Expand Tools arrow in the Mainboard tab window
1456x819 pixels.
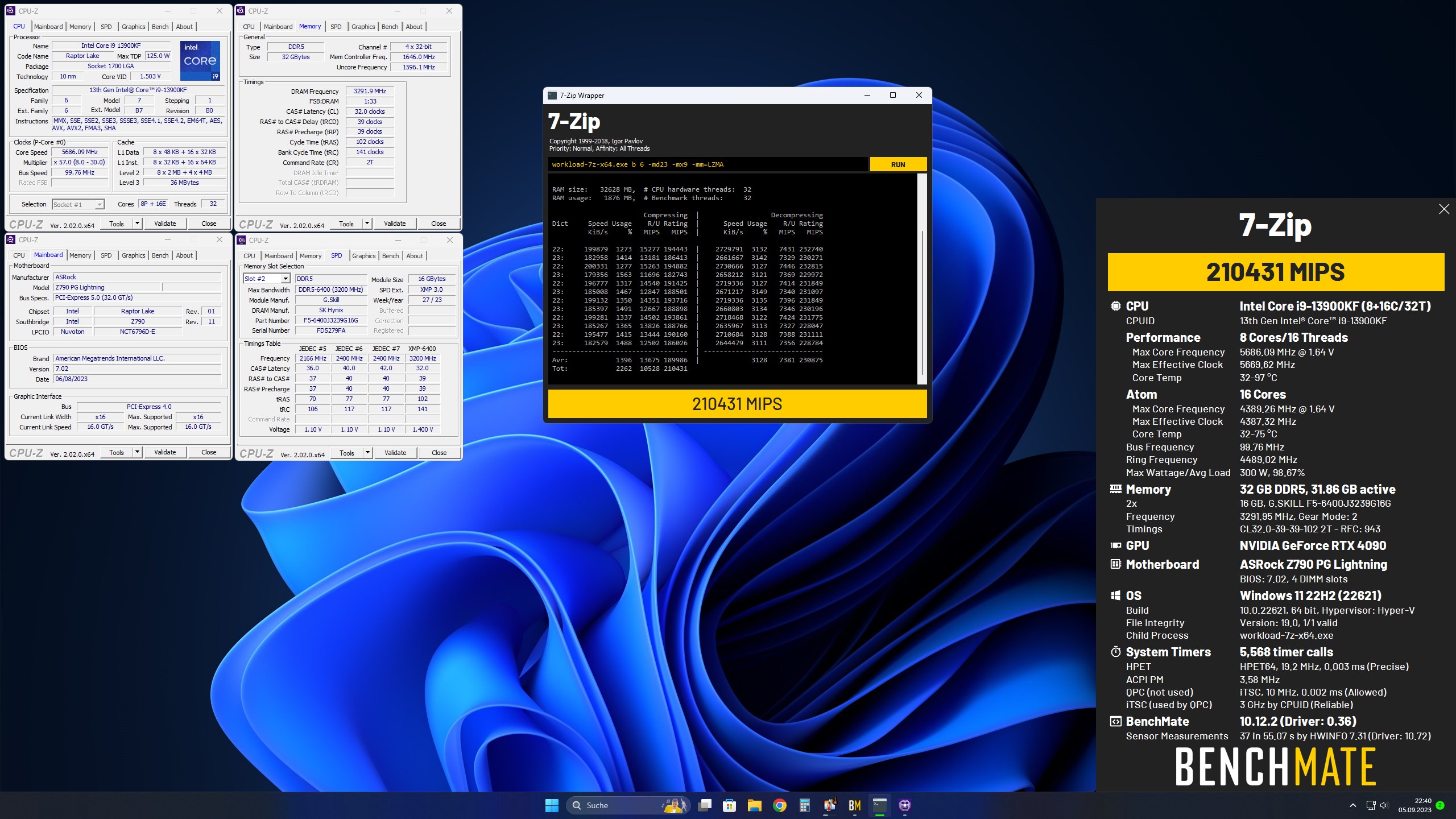point(137,452)
